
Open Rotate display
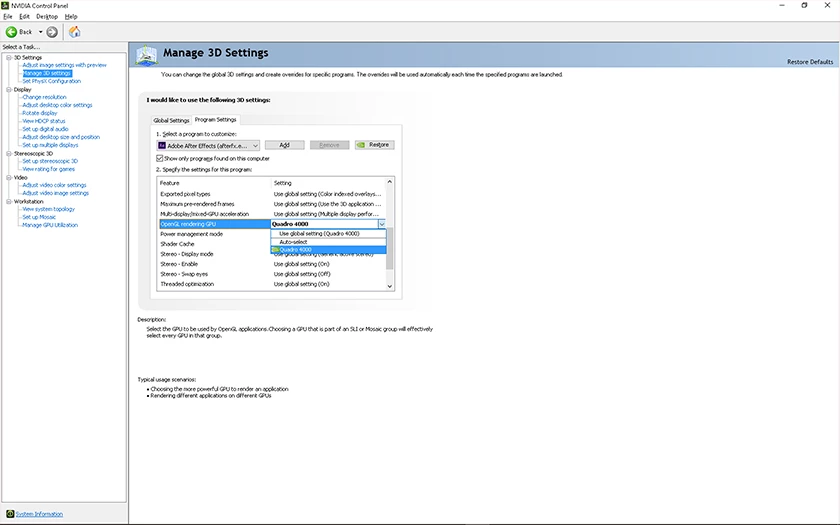click(40, 114)
